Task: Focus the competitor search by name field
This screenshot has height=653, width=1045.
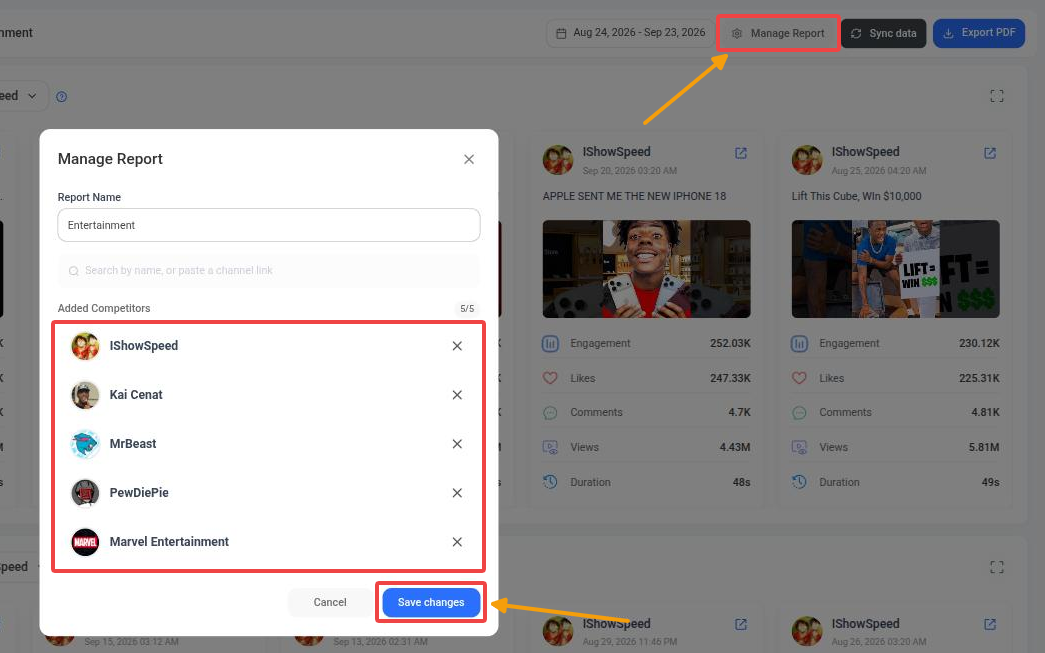Action: tap(269, 271)
